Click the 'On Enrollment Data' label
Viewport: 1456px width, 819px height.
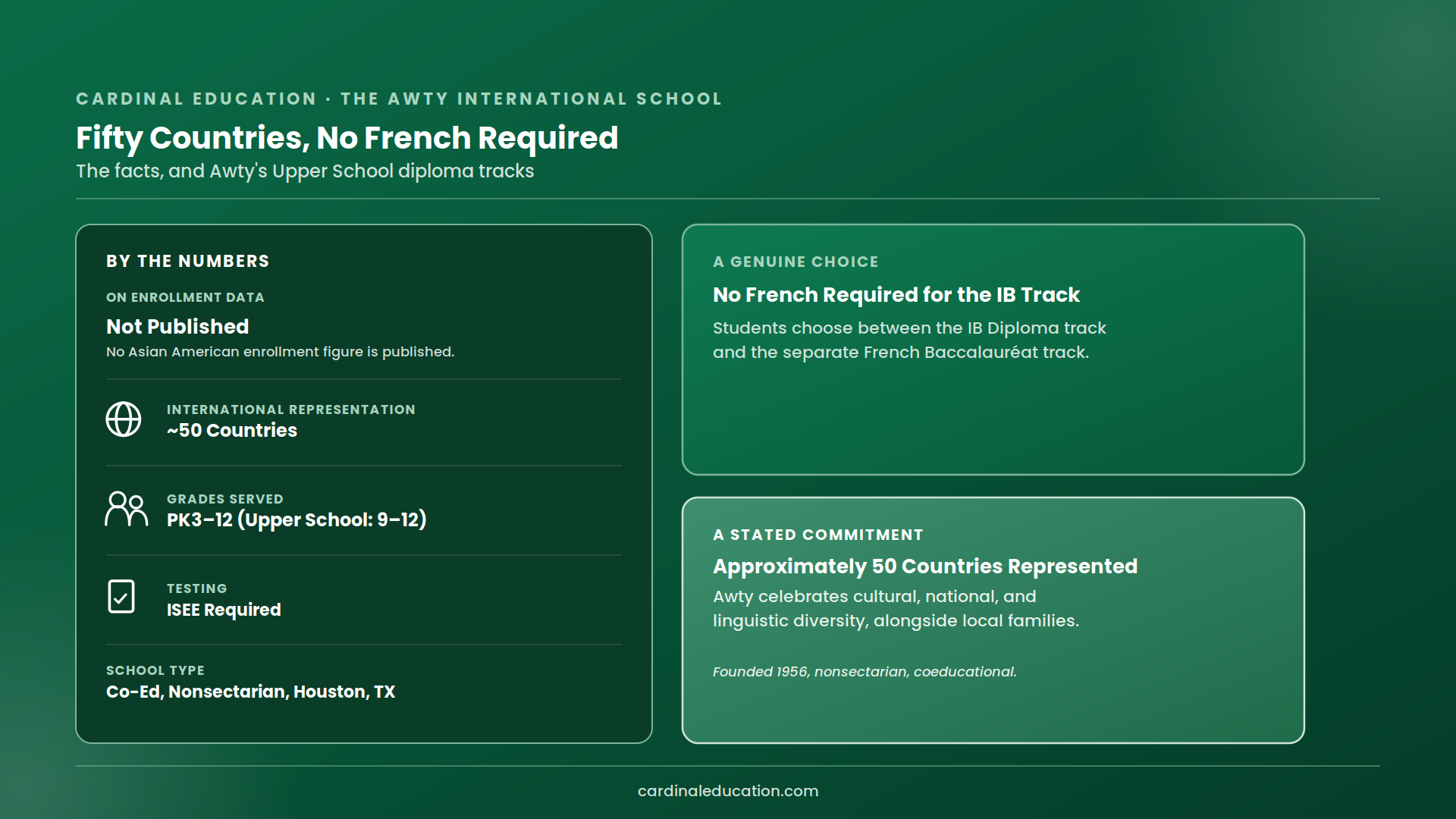(185, 297)
